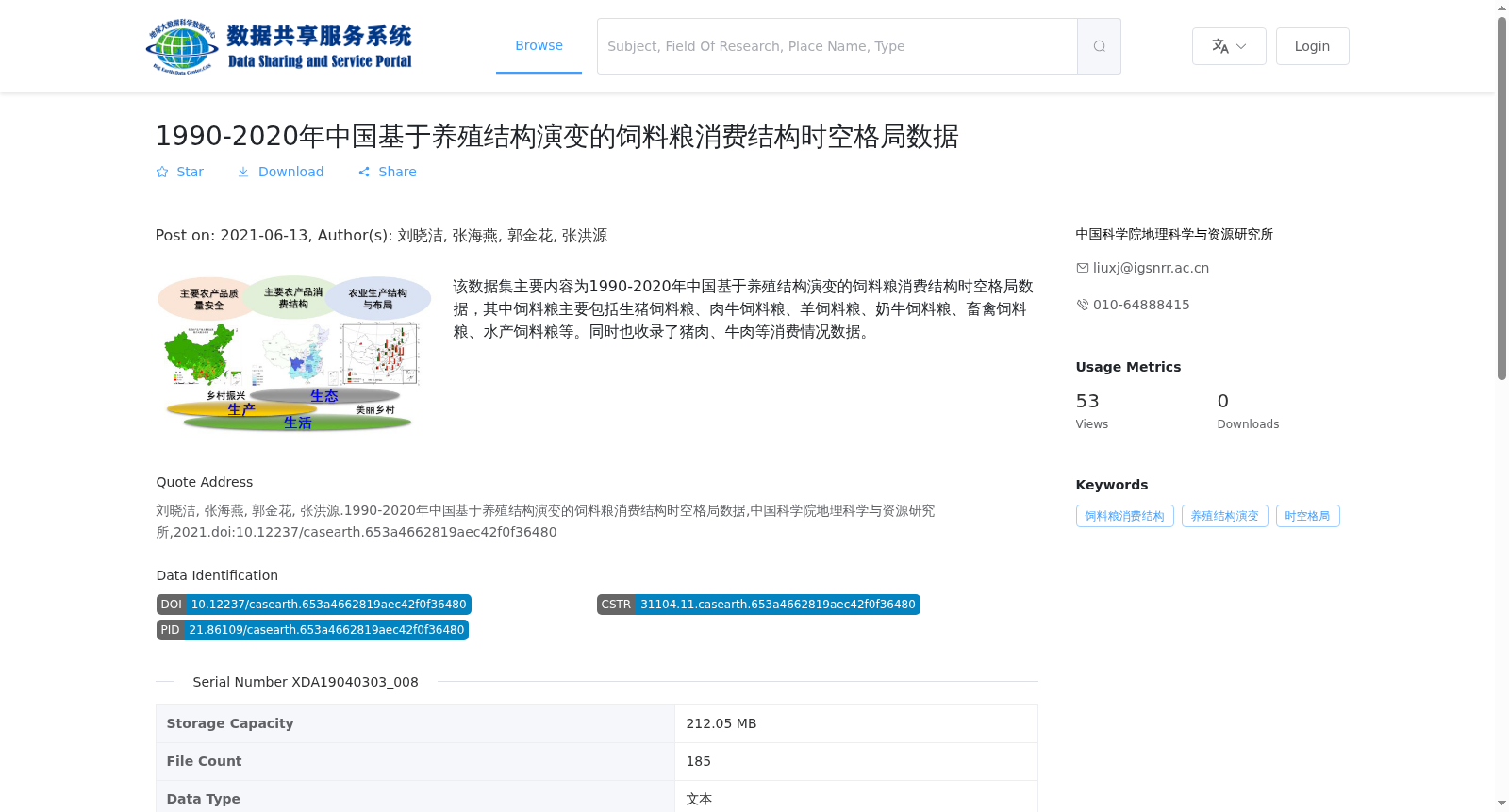The width and height of the screenshot is (1509, 812).
Task: Click the Quote Address citation text
Action: (545, 521)
